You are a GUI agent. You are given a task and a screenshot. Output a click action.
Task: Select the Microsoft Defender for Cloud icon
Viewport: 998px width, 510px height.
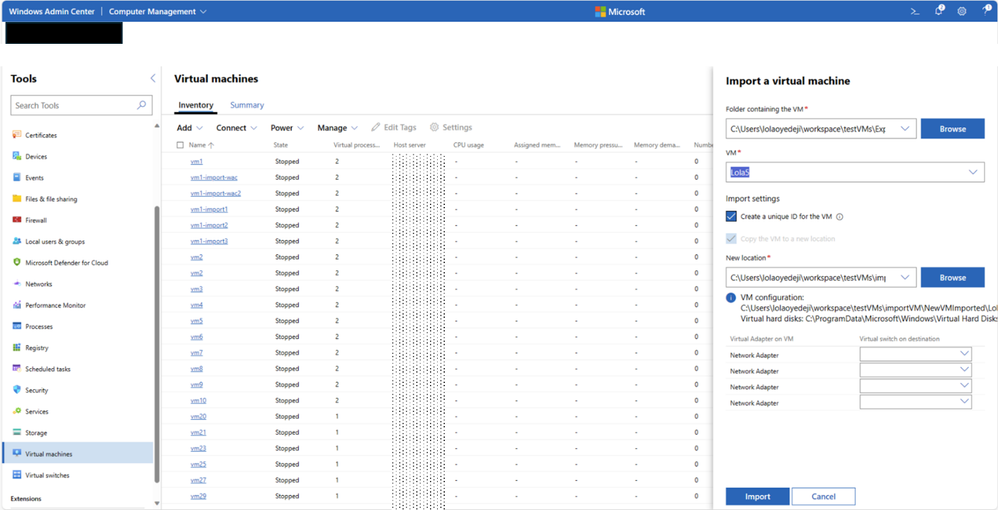16,263
